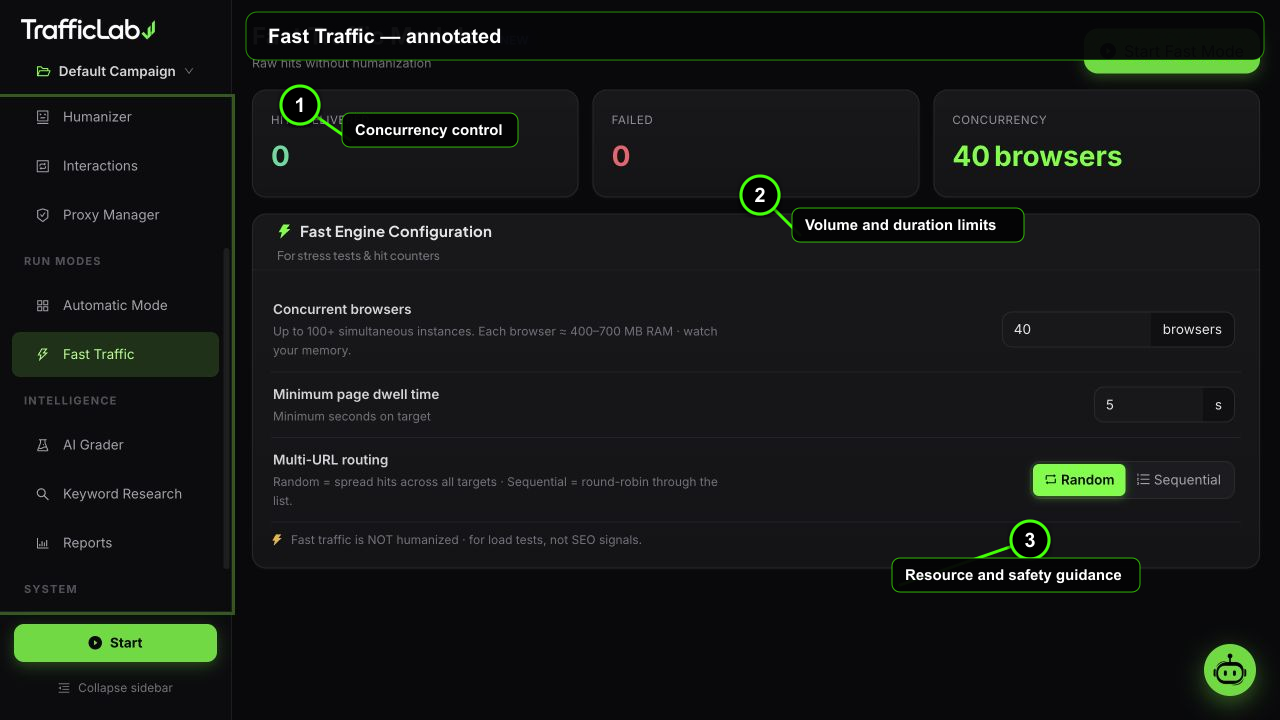Open the Humanizer page
Viewport: 1280px width, 720px height.
point(115,117)
